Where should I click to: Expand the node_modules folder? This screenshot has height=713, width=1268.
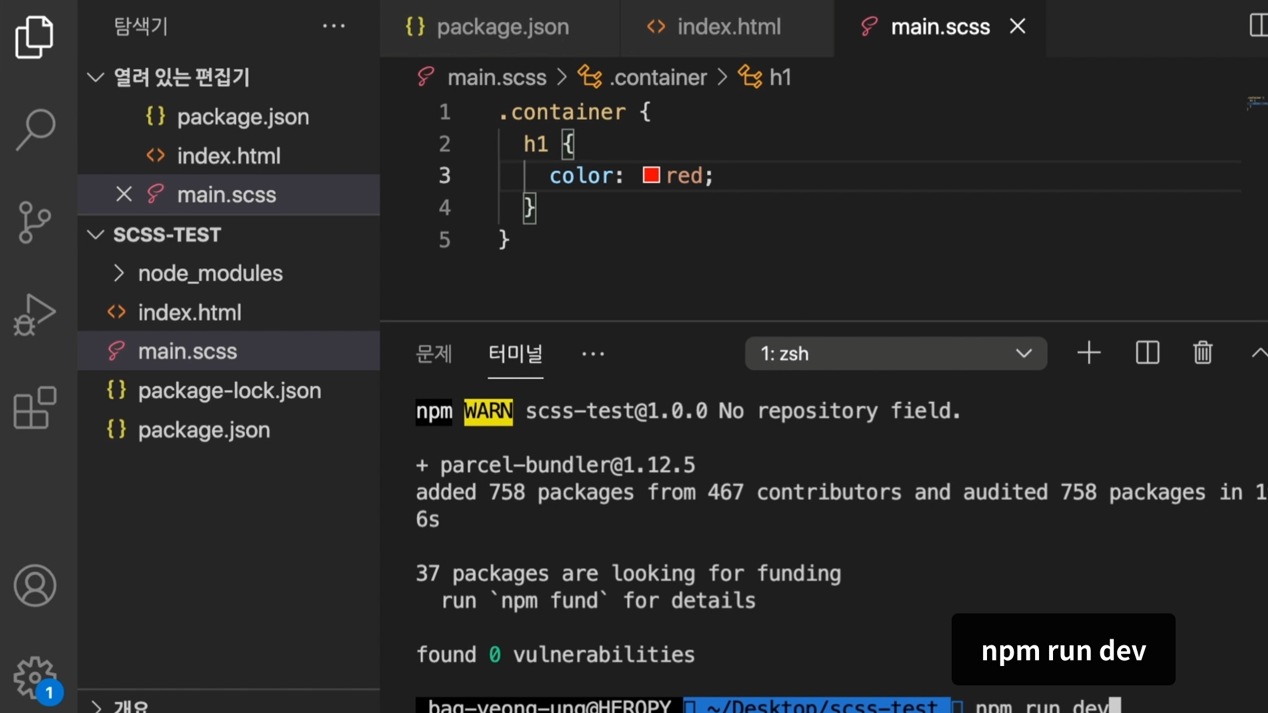[119, 273]
